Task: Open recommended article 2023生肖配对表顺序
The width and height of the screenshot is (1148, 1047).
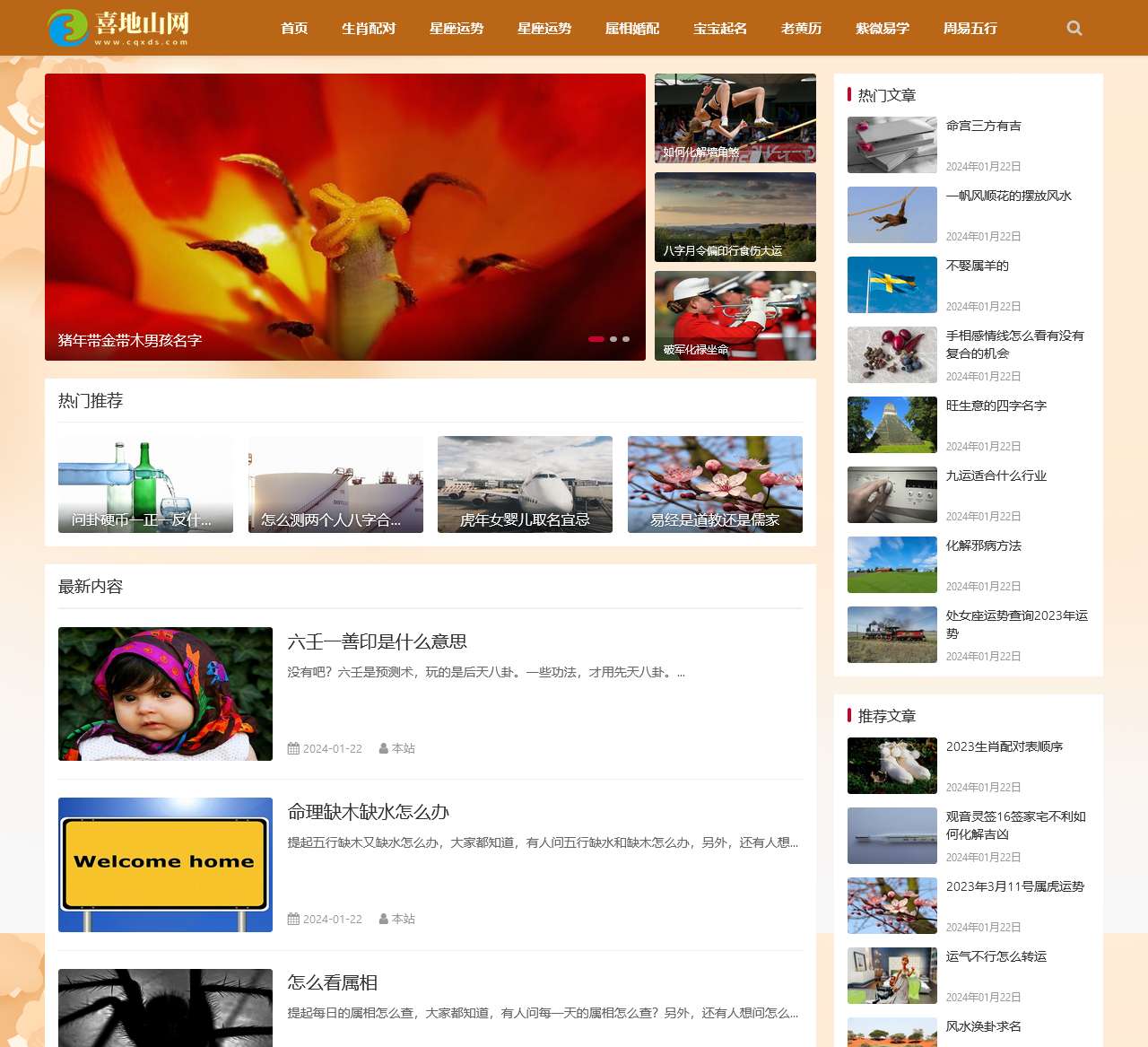Action: [1004, 746]
